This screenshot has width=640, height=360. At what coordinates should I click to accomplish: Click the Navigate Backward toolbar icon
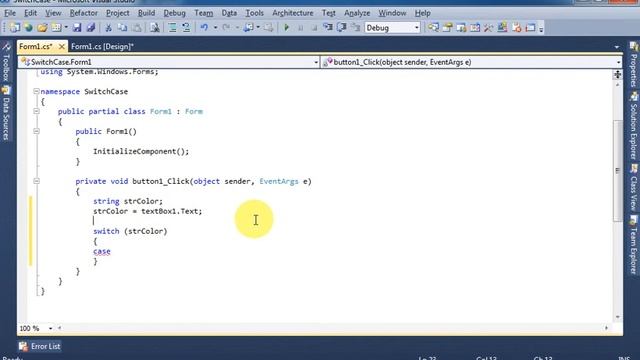249,28
